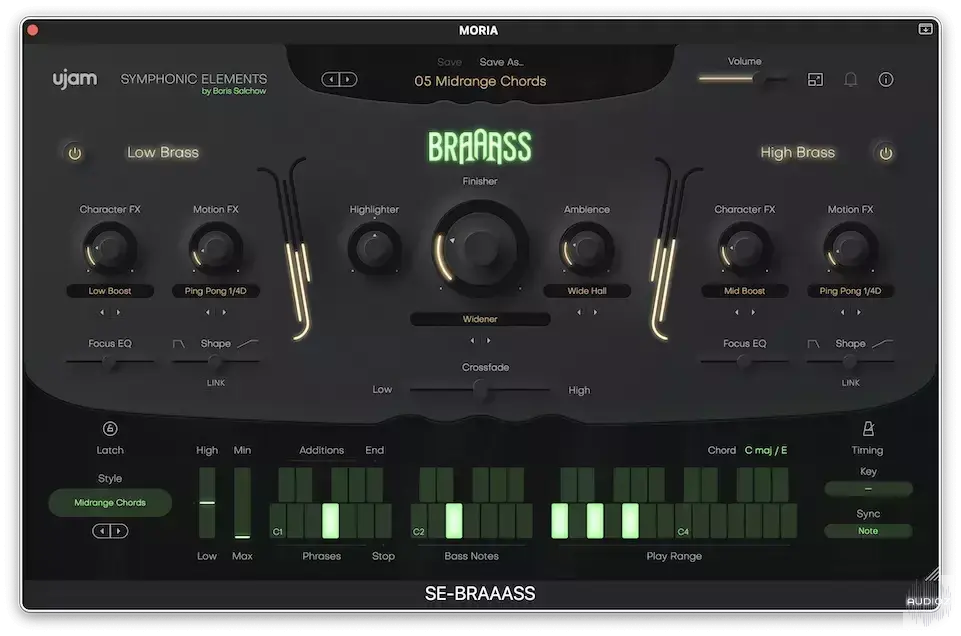Viewport: 961px width, 636px height.
Task: Adjust the Volume slider
Action: tap(743, 78)
